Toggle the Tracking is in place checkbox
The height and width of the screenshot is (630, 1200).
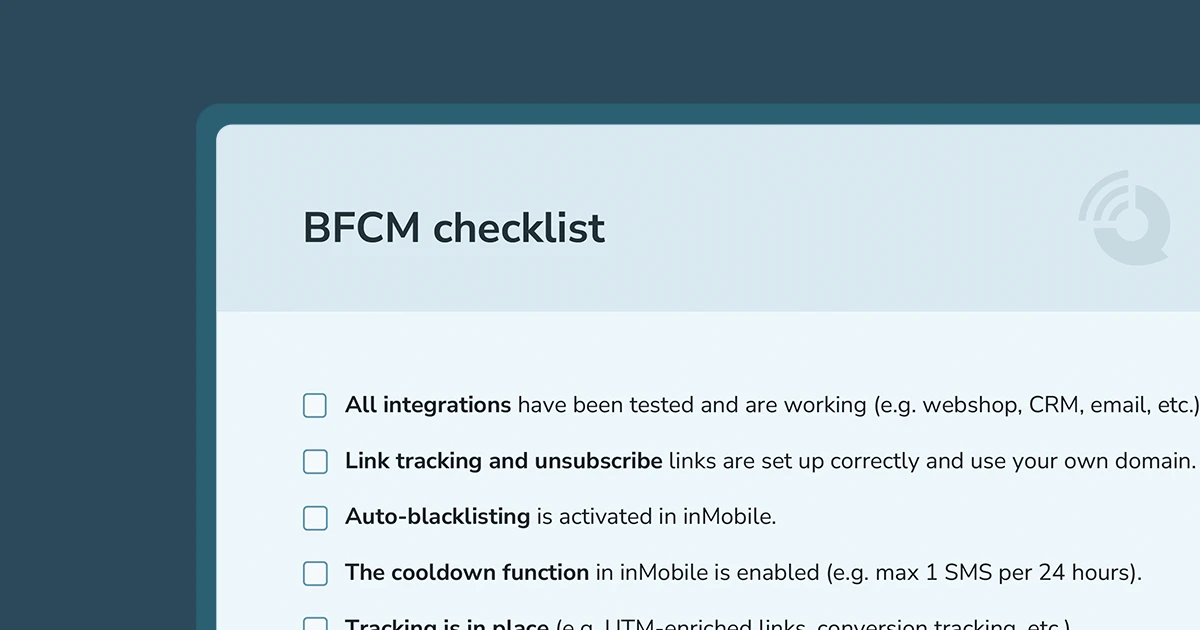315,624
